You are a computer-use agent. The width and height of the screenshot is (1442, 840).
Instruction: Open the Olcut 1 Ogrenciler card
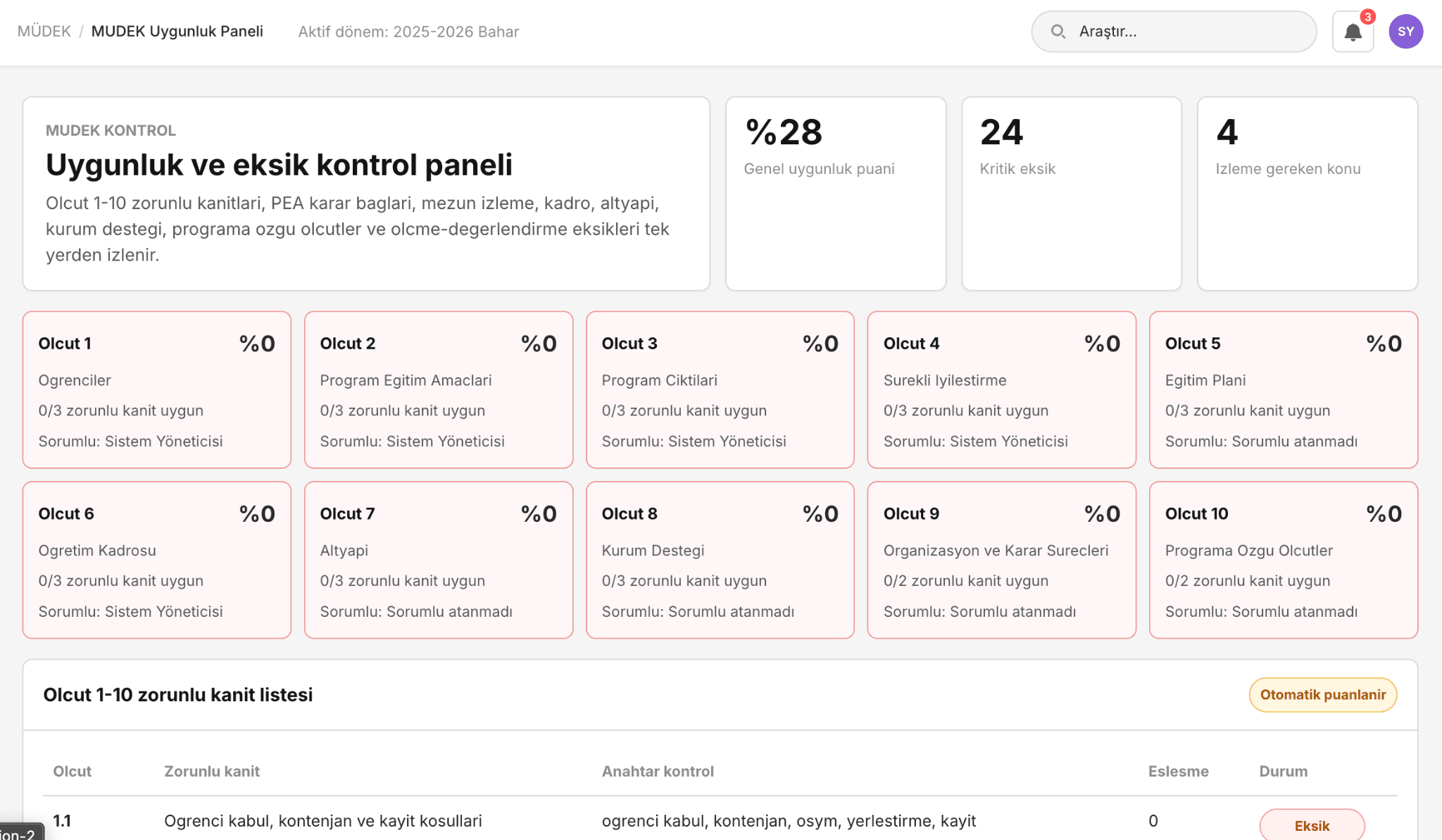[156, 389]
